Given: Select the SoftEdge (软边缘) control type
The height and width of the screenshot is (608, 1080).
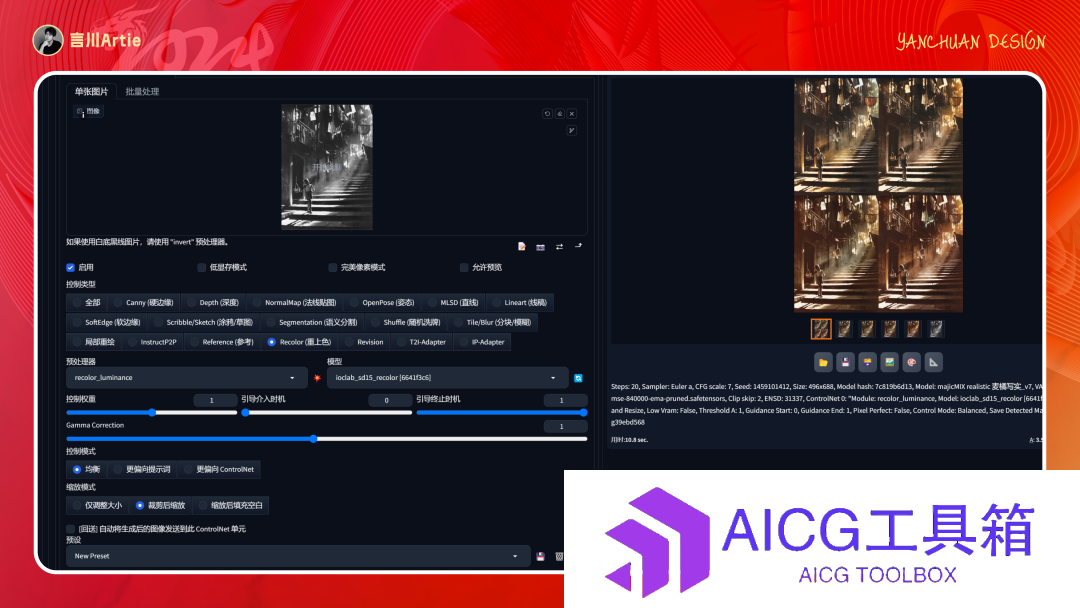Looking at the screenshot, I should point(106,322).
